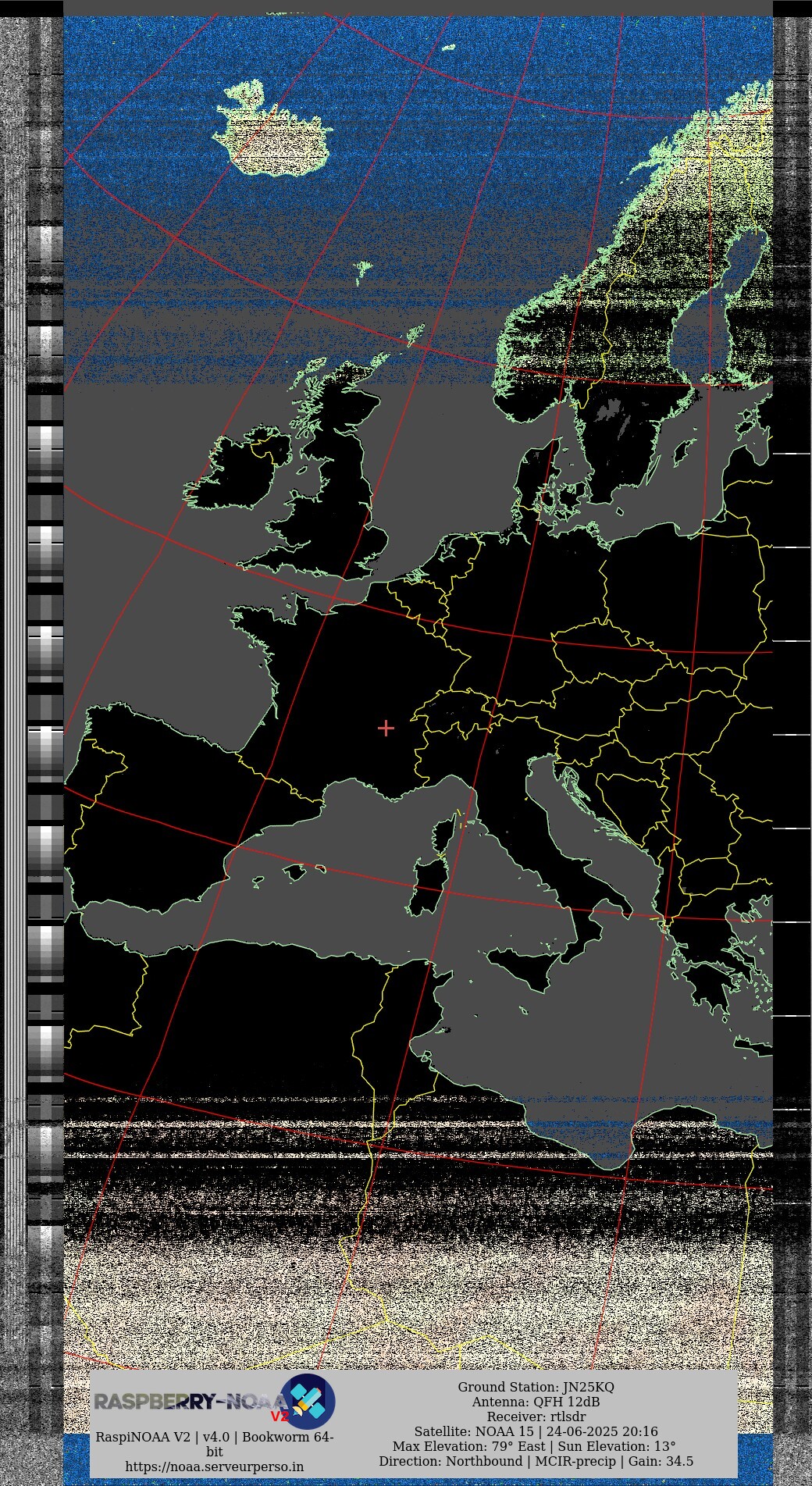Select the 'Antenna: QFH 12dB' line

tap(536, 1402)
